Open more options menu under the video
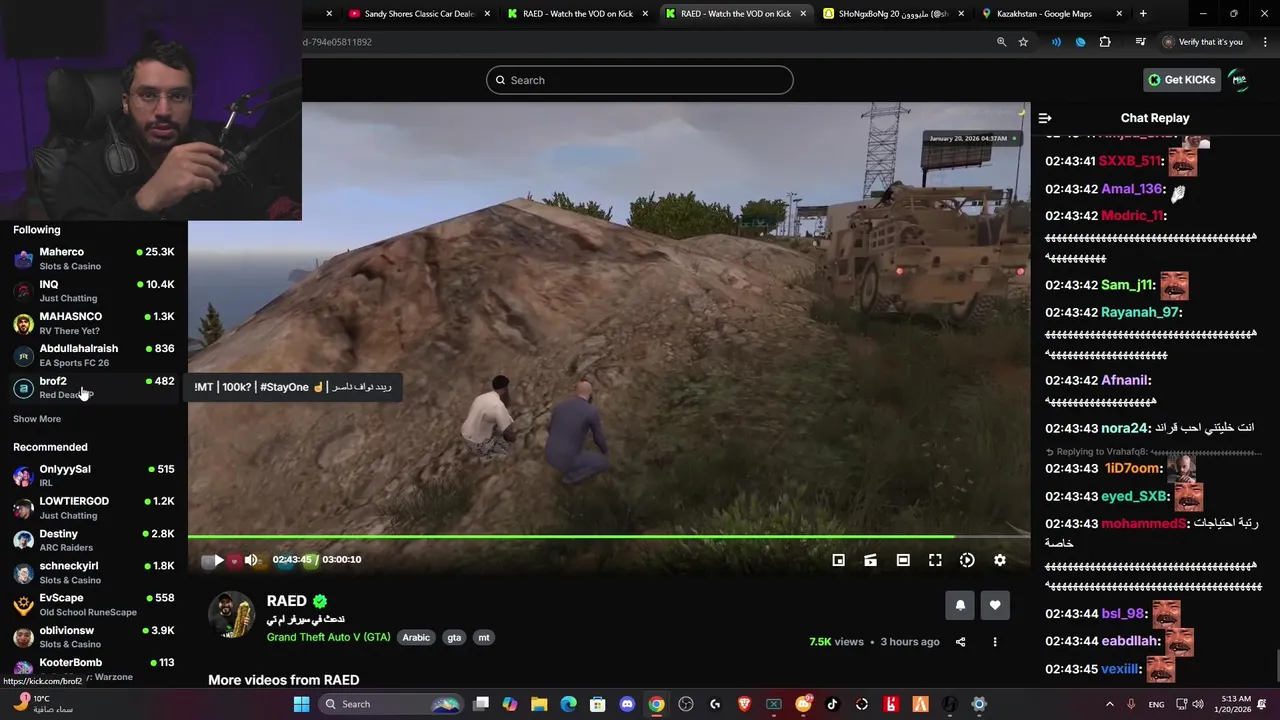This screenshot has width=1280, height=720. pyautogui.click(x=994, y=642)
